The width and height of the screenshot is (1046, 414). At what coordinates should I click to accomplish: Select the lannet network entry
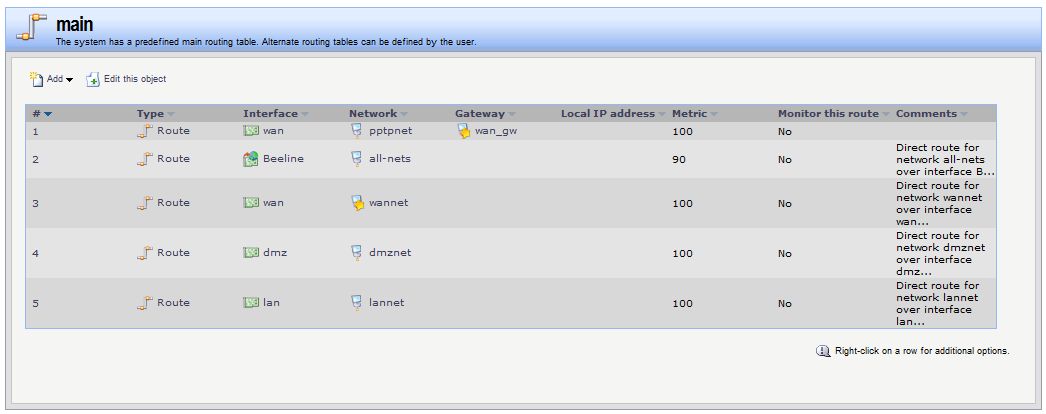click(386, 303)
